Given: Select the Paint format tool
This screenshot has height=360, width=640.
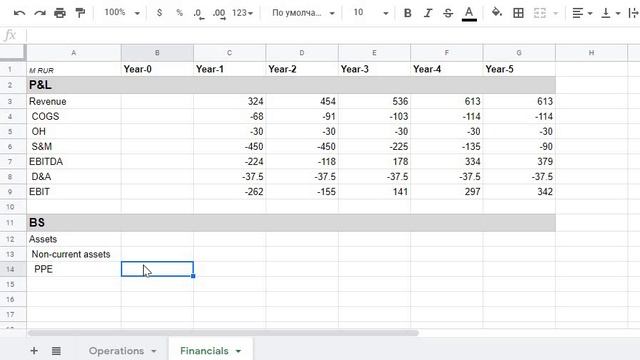Looking at the screenshot, I should (80, 13).
